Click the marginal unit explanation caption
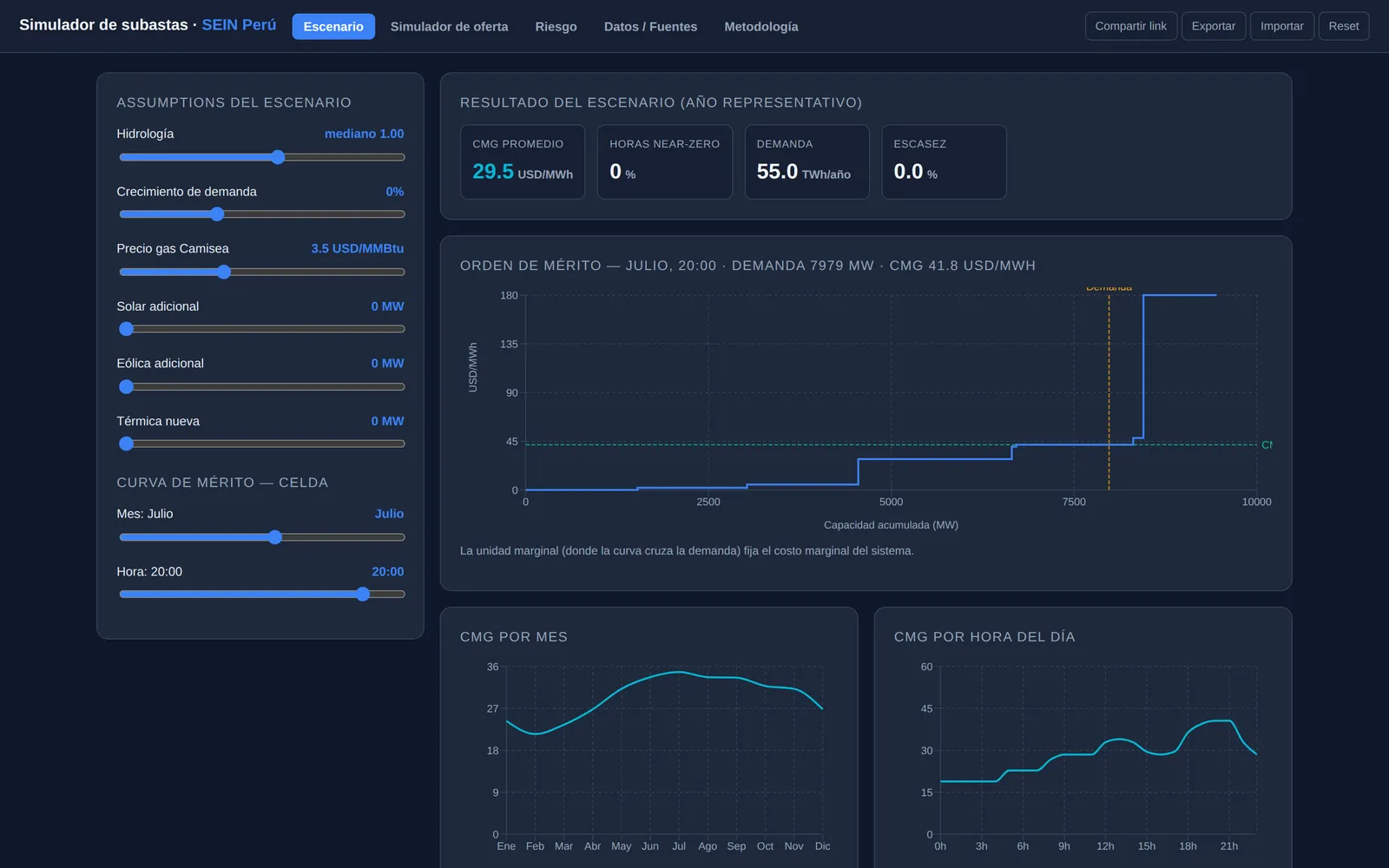 [x=687, y=551]
